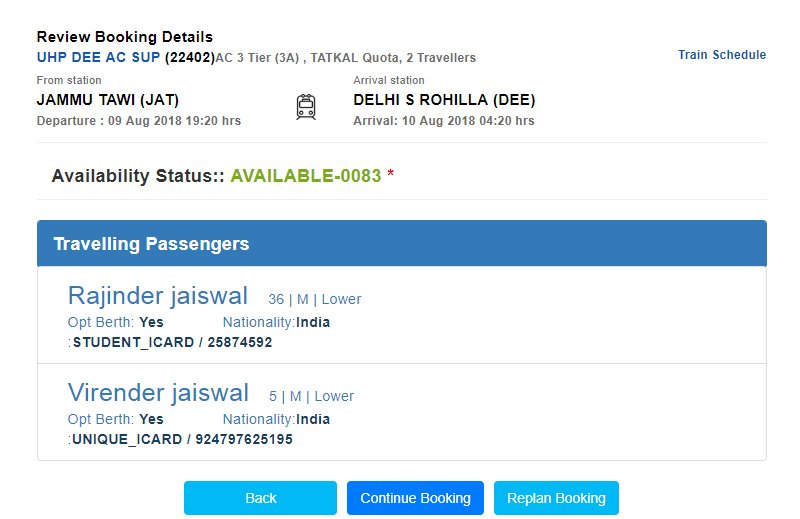Click Rajinder's 36 | M | Lower details
The height and width of the screenshot is (519, 800).
[314, 299]
